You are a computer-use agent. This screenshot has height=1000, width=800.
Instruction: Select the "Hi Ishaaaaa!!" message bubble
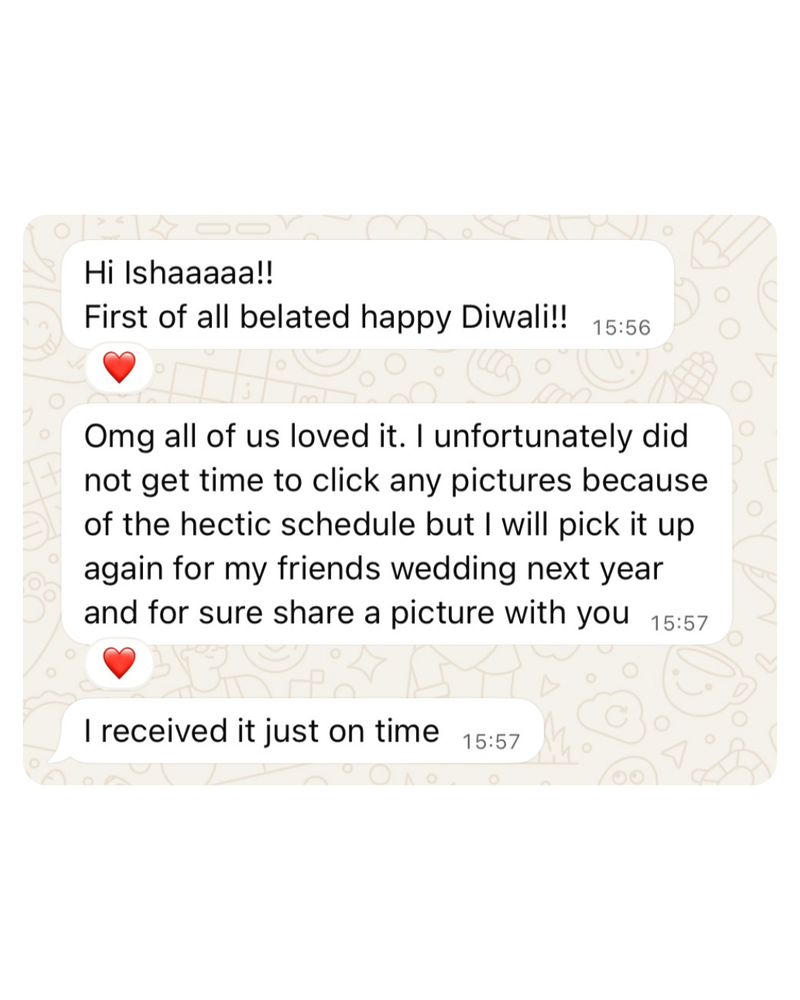click(x=368, y=295)
